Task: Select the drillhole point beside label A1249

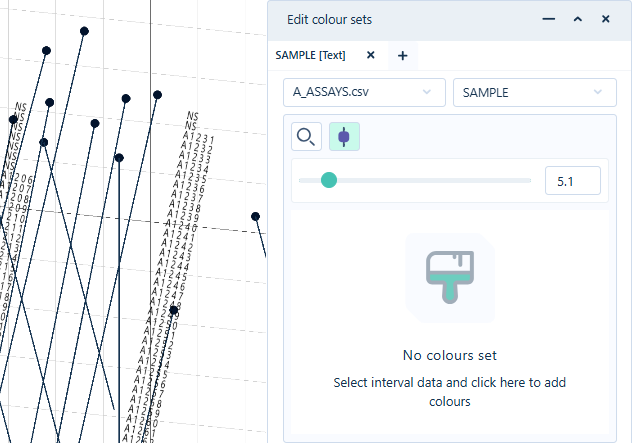Action: 174,310
